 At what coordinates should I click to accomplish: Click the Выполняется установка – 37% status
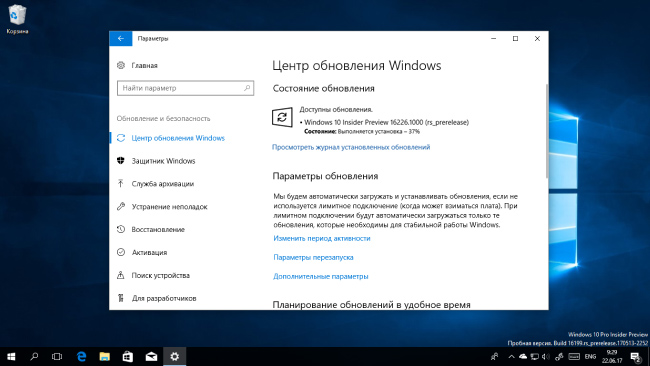(x=379, y=132)
